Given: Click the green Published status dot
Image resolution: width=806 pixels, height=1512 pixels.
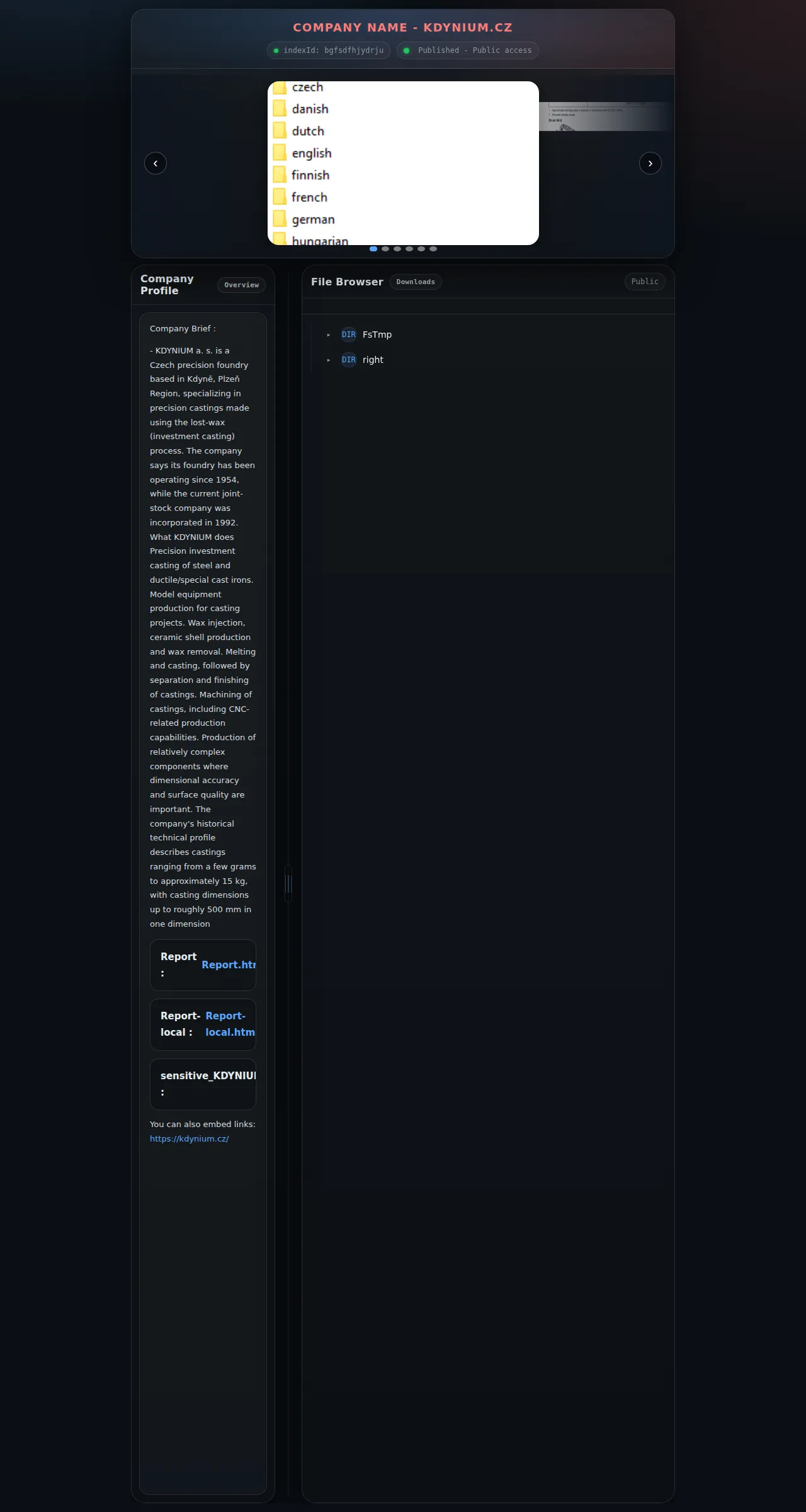Looking at the screenshot, I should tap(406, 50).
